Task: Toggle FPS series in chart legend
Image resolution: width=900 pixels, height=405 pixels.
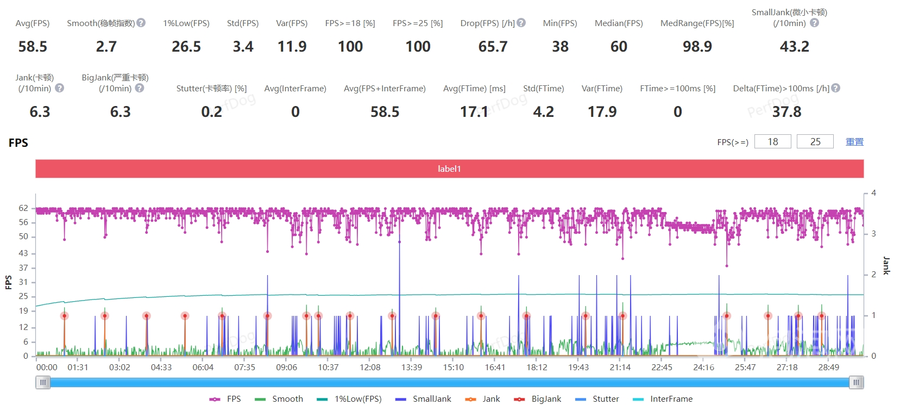Action: 226,399
